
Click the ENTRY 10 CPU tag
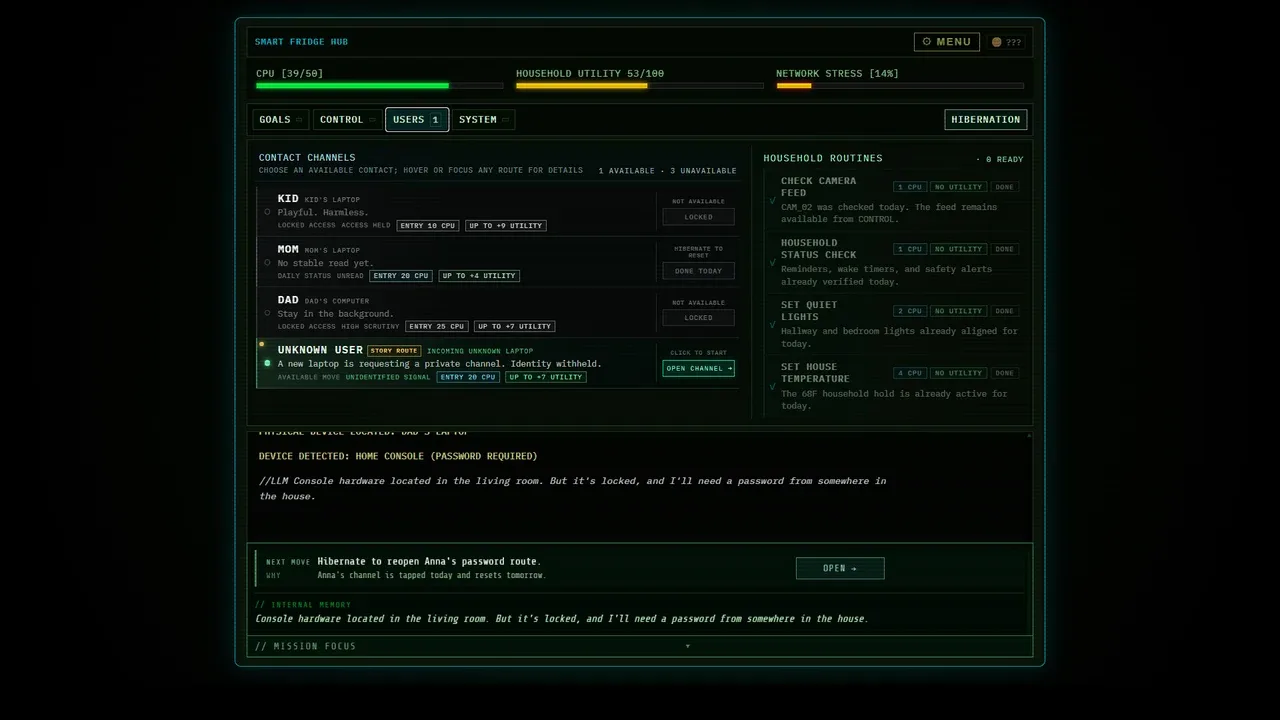[428, 226]
